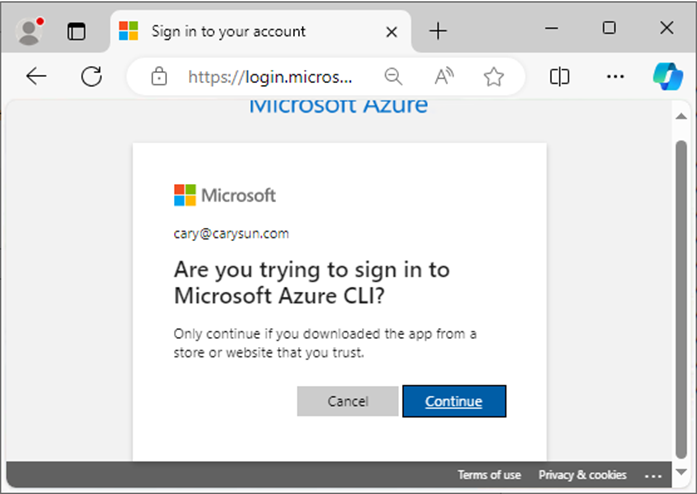This screenshot has width=697, height=494.
Task: View site information via the lock icon
Action: pos(159,76)
